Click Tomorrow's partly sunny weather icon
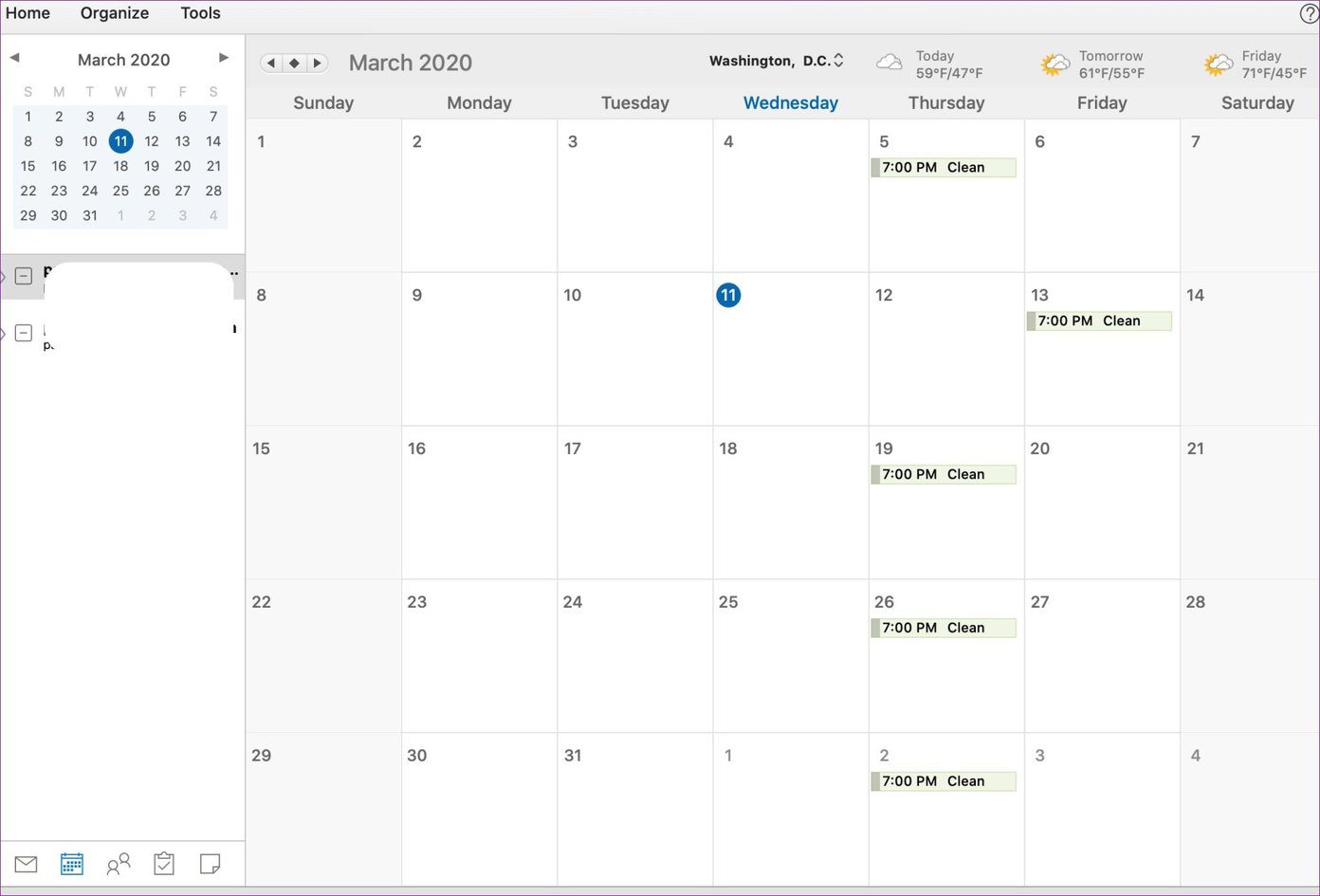This screenshot has height=896, width=1320. (x=1054, y=64)
